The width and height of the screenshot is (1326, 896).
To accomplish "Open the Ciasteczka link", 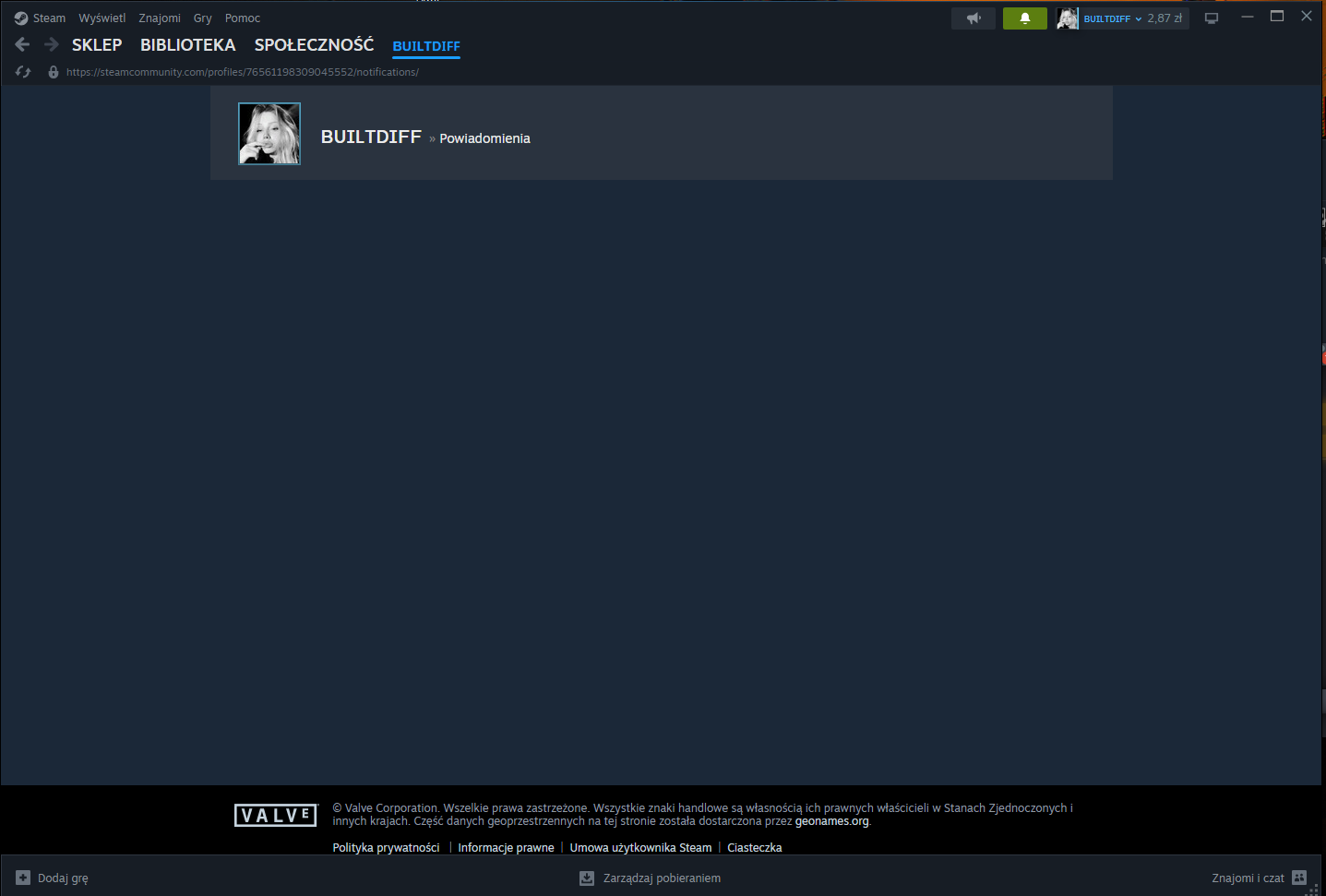I will click(754, 847).
